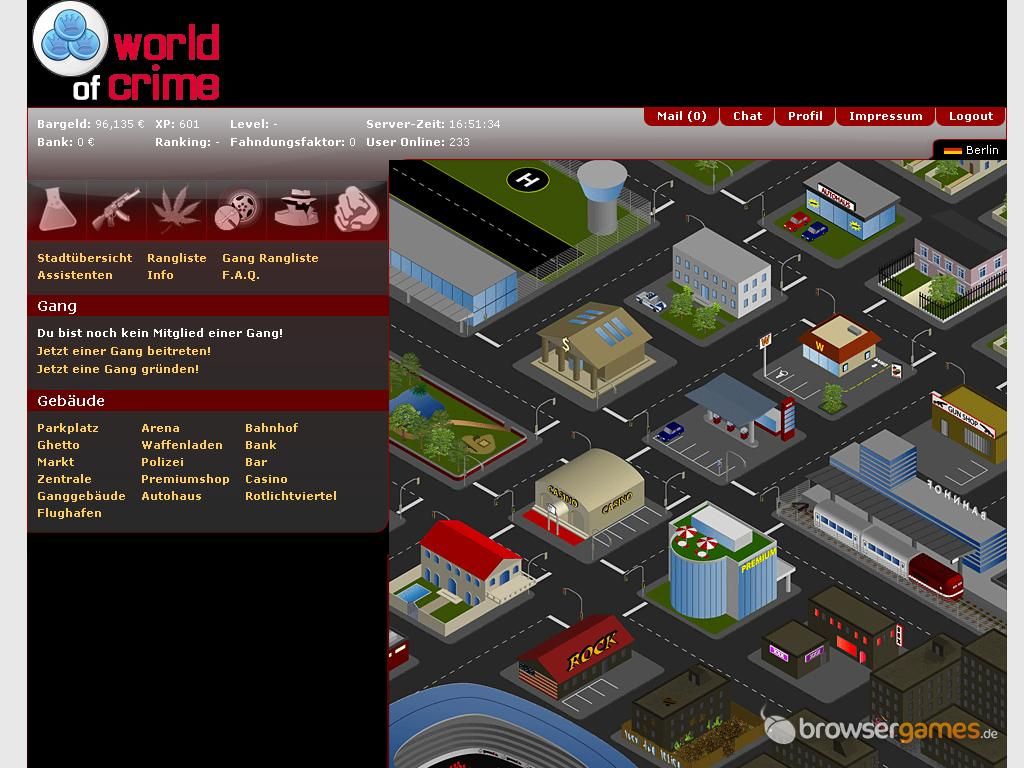Go to Parkplatz building
This screenshot has height=768, width=1024.
68,428
